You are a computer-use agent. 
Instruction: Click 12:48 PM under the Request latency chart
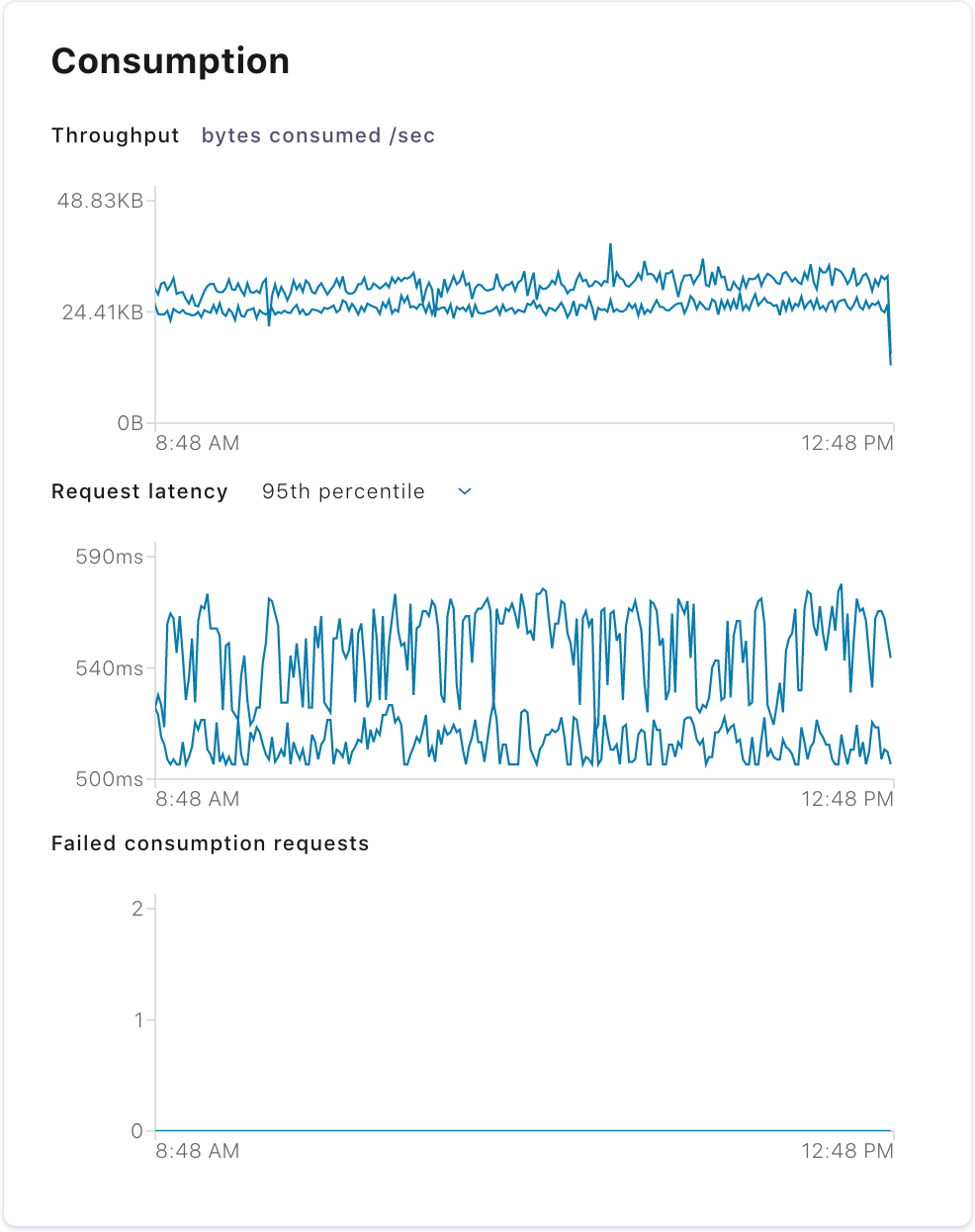point(846,799)
